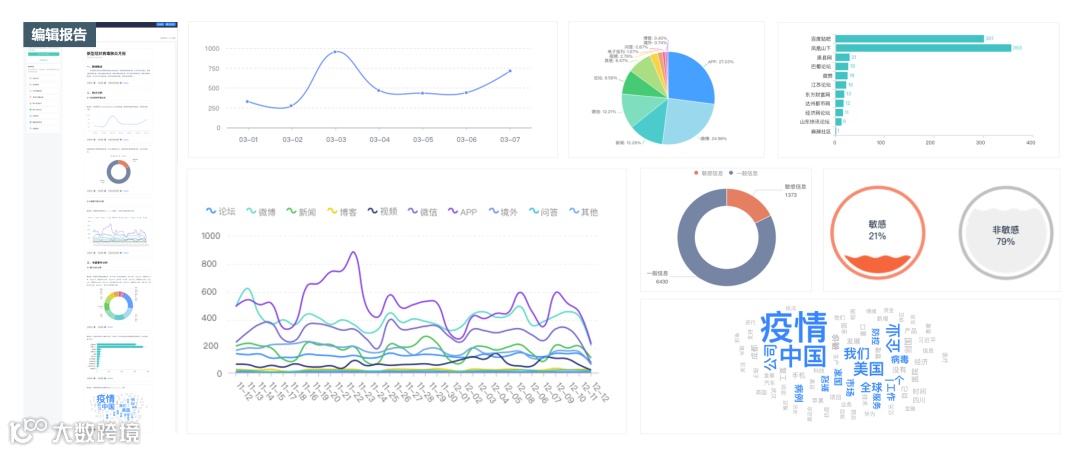Hide the 新闻 series via its legend entry
Screen dimensions: 1080x452
[302, 212]
